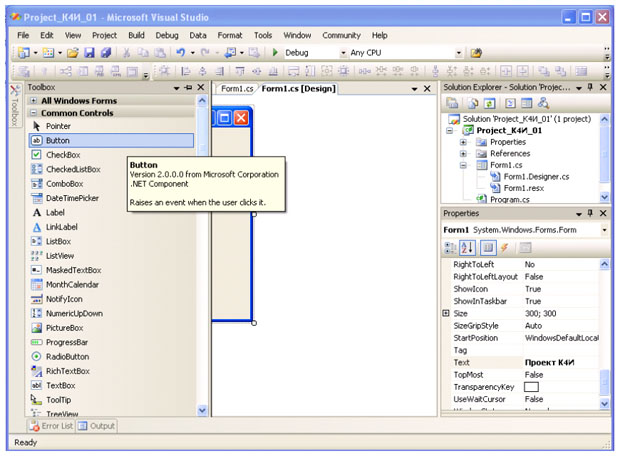620x456 pixels.
Task: Collapse the Form1.cs node
Action: pos(463,165)
